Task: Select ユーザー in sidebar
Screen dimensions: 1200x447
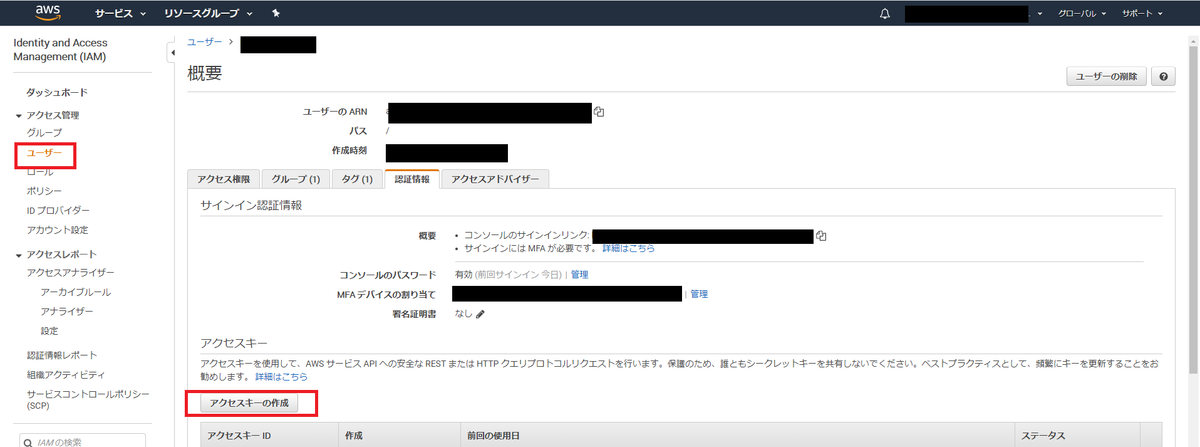Action: (44, 152)
